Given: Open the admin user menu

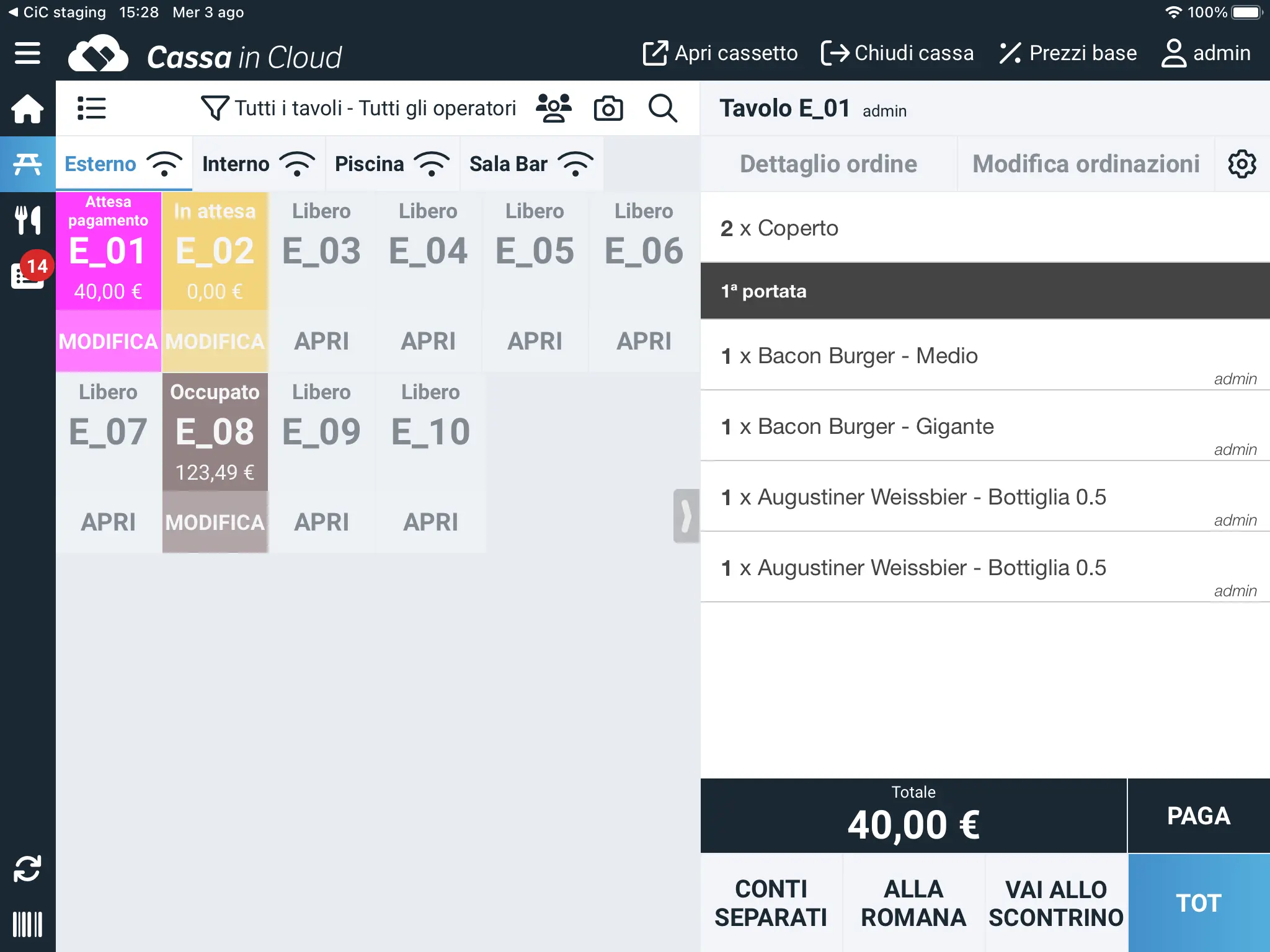Looking at the screenshot, I should 1206,53.
